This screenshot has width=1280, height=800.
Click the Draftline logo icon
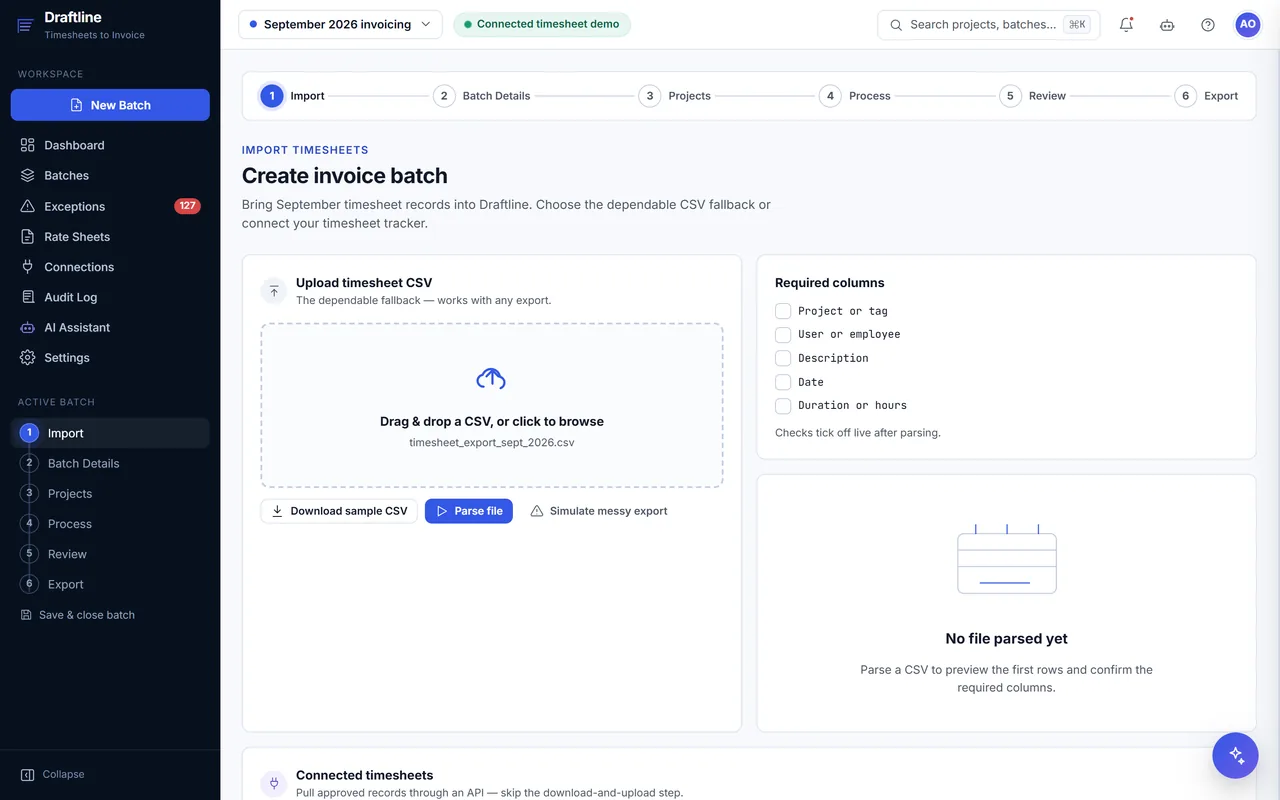point(26,25)
